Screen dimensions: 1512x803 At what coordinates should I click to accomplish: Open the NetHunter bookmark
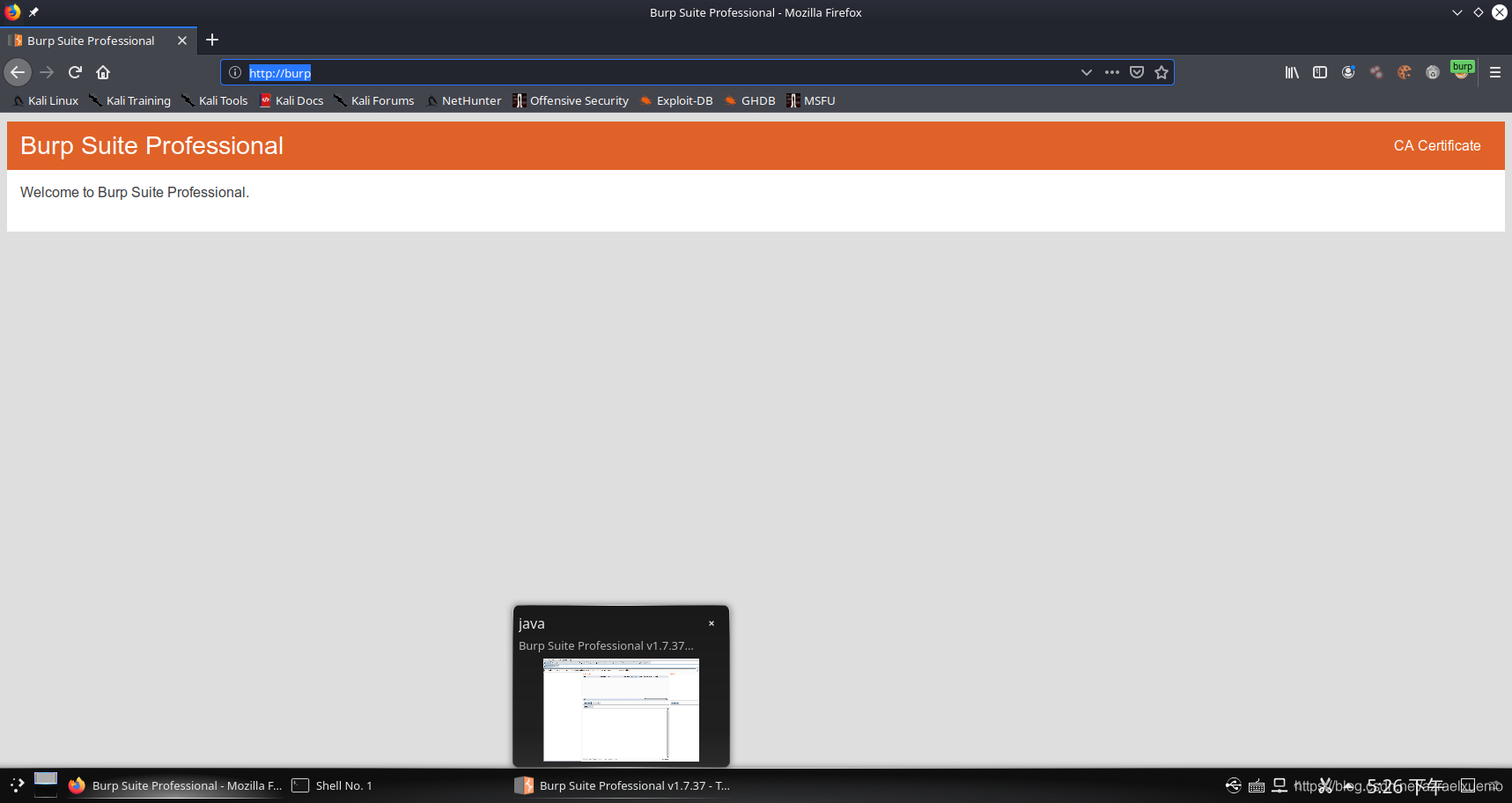pos(463,100)
